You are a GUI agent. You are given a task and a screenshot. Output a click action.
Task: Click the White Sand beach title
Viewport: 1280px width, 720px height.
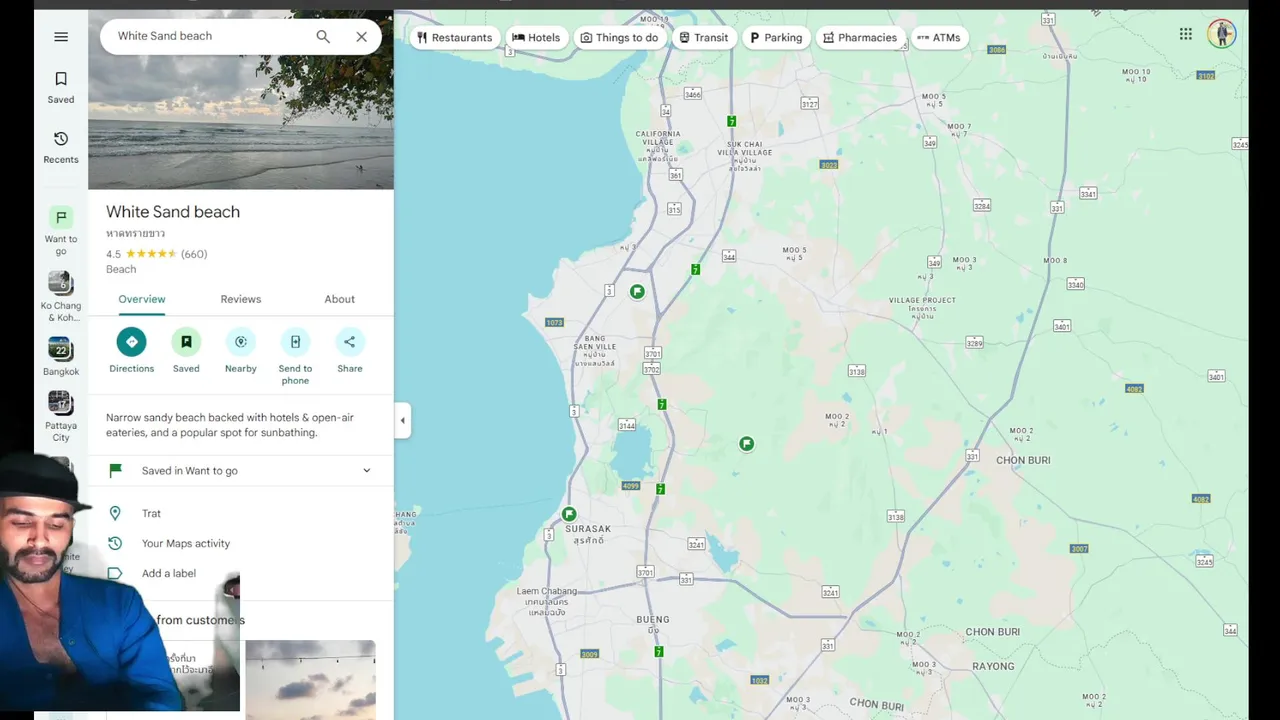[173, 212]
